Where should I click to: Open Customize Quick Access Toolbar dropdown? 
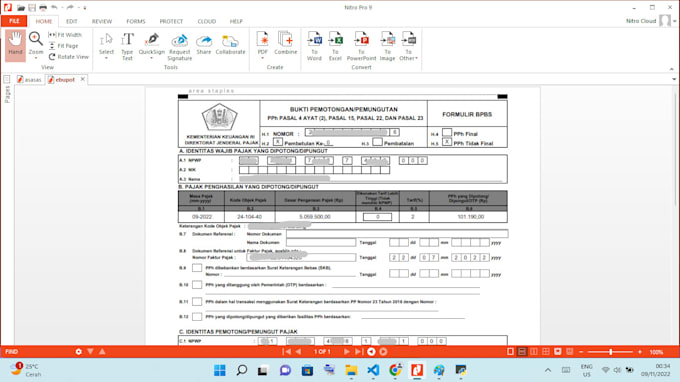click(85, 8)
